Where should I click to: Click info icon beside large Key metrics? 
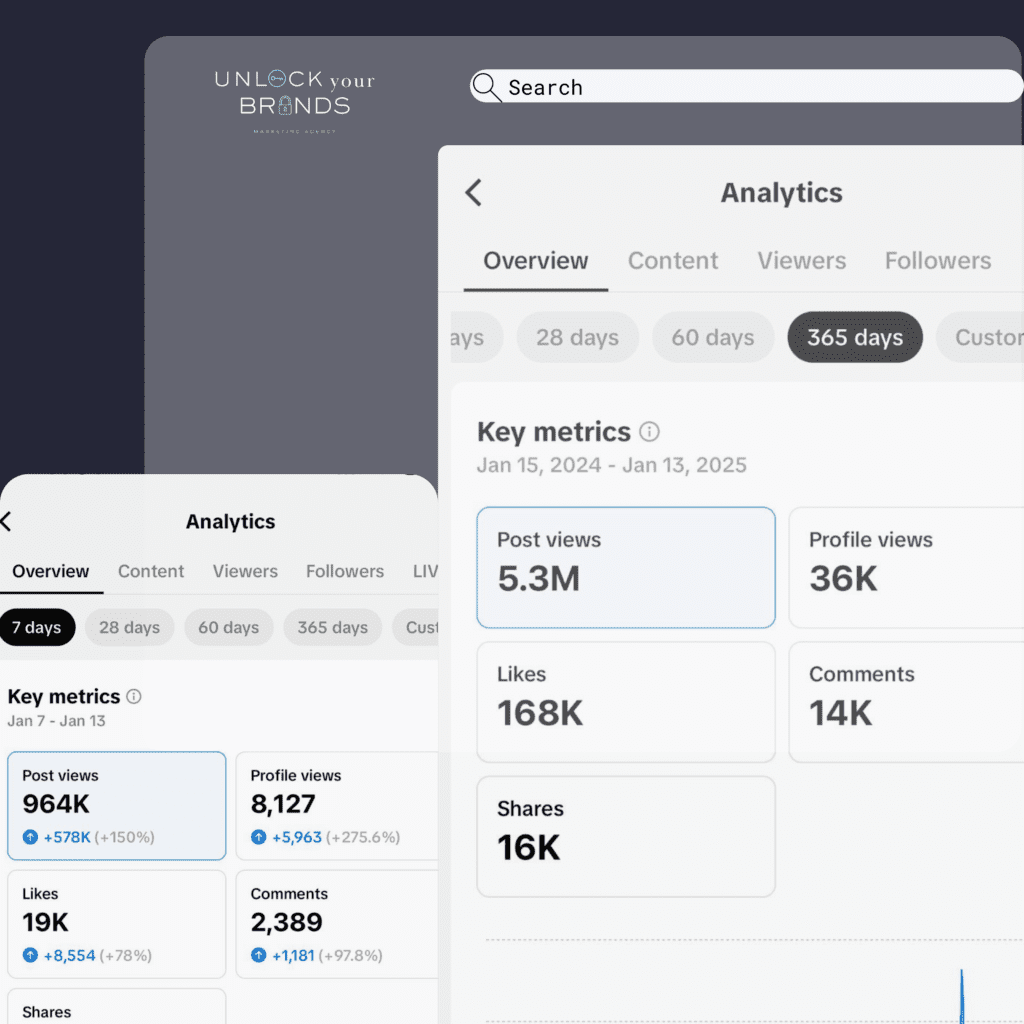click(x=650, y=432)
